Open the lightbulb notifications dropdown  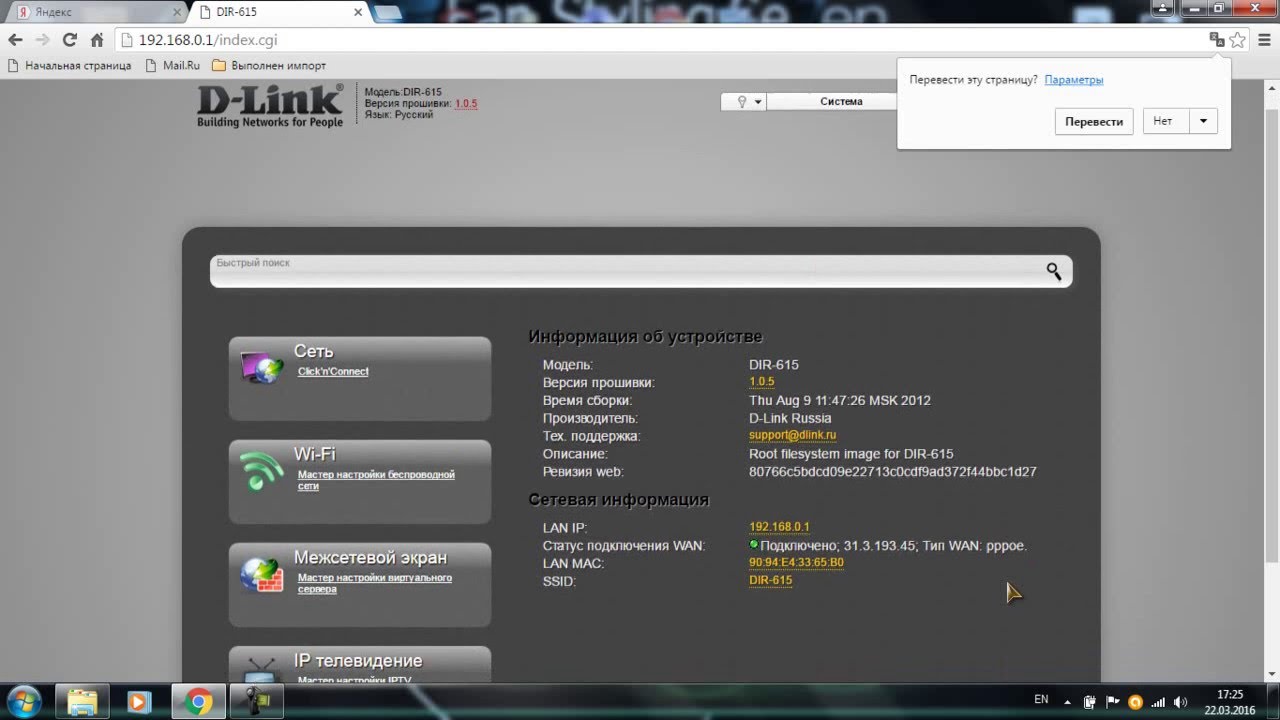[x=743, y=101]
